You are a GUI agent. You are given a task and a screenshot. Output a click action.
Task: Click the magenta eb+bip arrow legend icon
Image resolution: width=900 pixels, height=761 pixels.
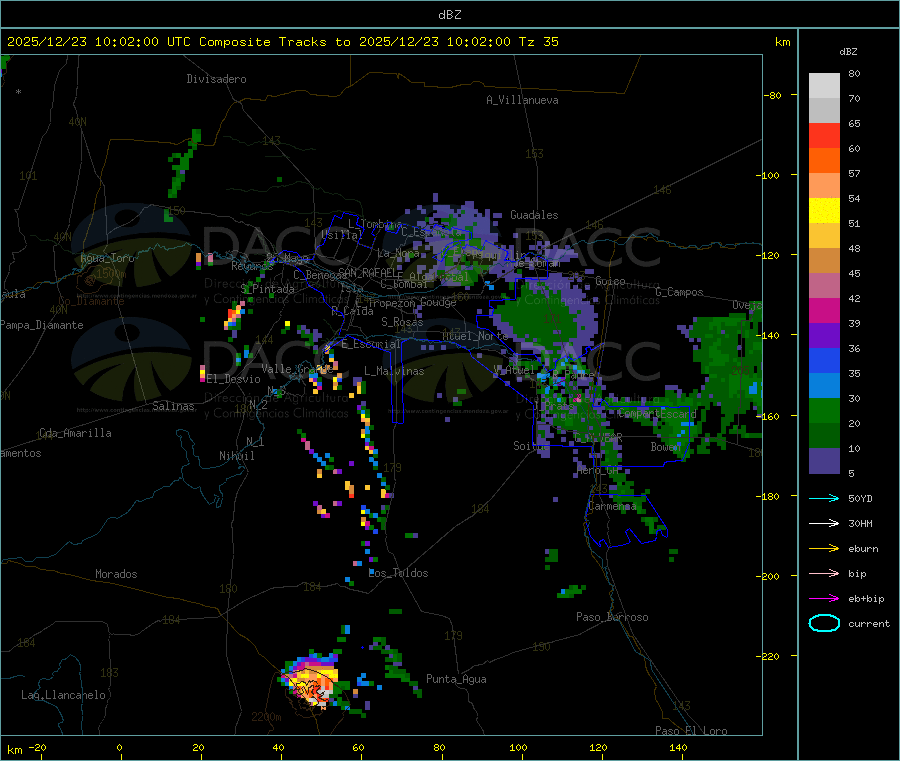(824, 598)
